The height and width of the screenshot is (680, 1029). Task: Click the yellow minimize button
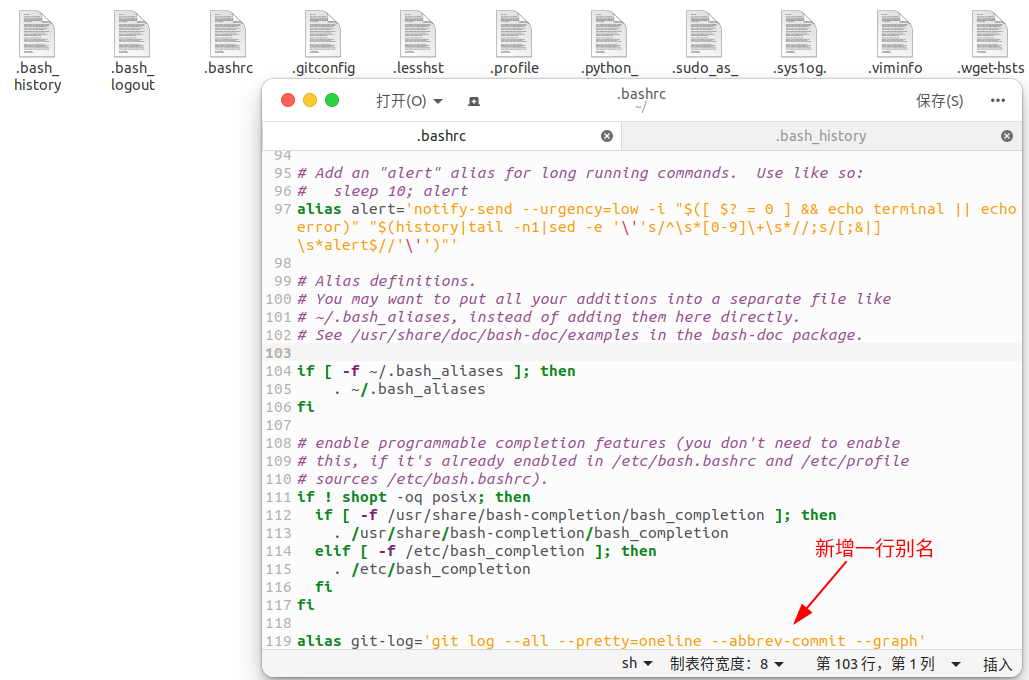coord(310,100)
